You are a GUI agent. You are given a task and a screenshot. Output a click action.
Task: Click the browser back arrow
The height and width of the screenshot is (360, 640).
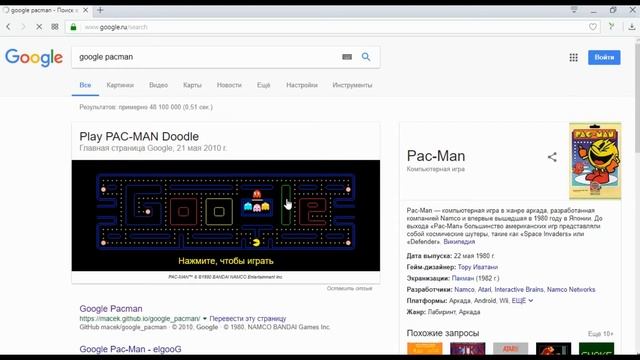pyautogui.click(x=9, y=27)
